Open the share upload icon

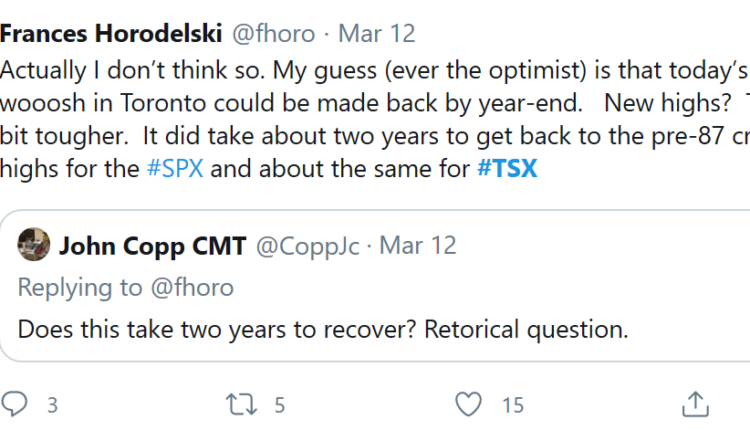point(695,404)
